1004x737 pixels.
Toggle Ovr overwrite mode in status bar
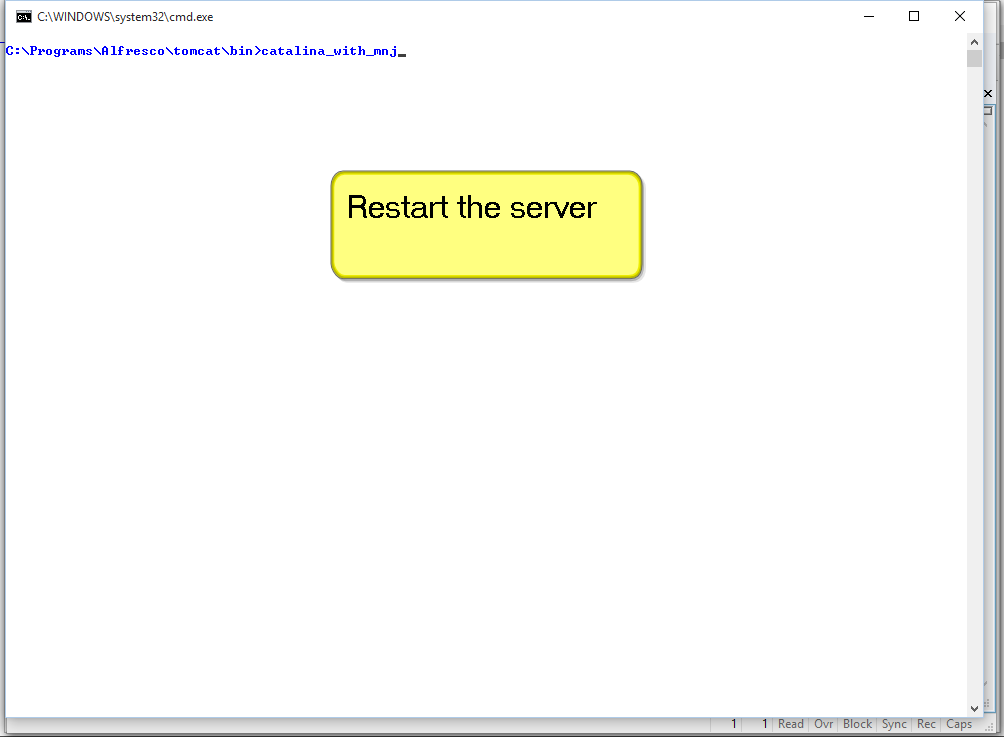824,724
